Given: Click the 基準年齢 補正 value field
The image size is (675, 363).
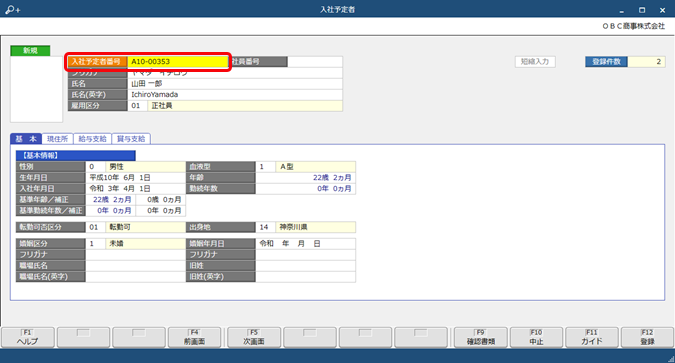Looking at the screenshot, I should coord(161,200).
